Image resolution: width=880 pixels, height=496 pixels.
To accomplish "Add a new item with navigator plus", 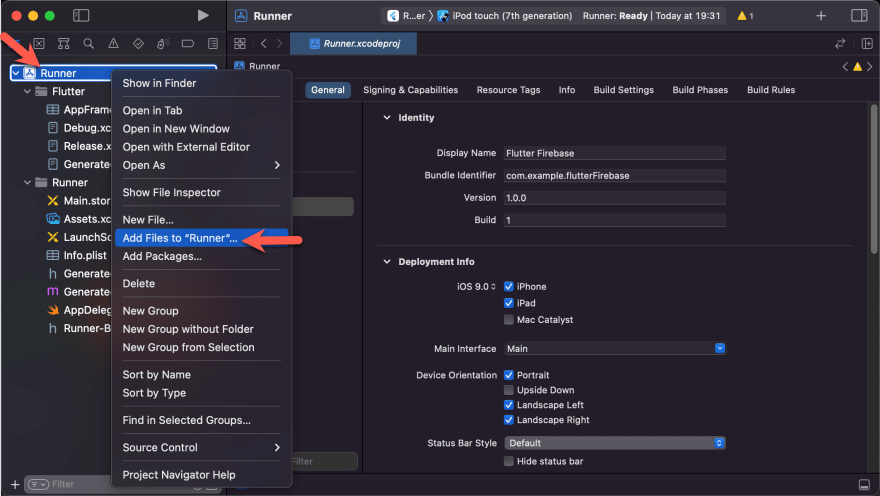I will [x=15, y=484].
